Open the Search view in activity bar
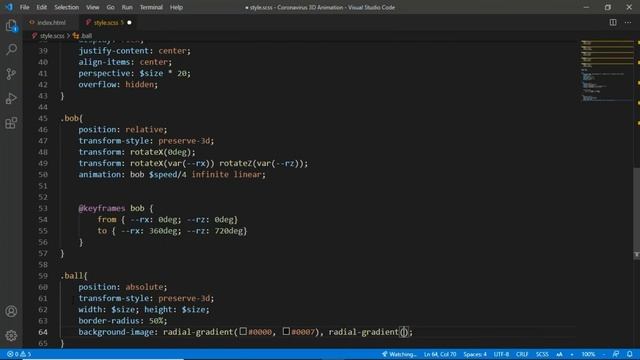This screenshot has width=640, height=360. point(11,50)
